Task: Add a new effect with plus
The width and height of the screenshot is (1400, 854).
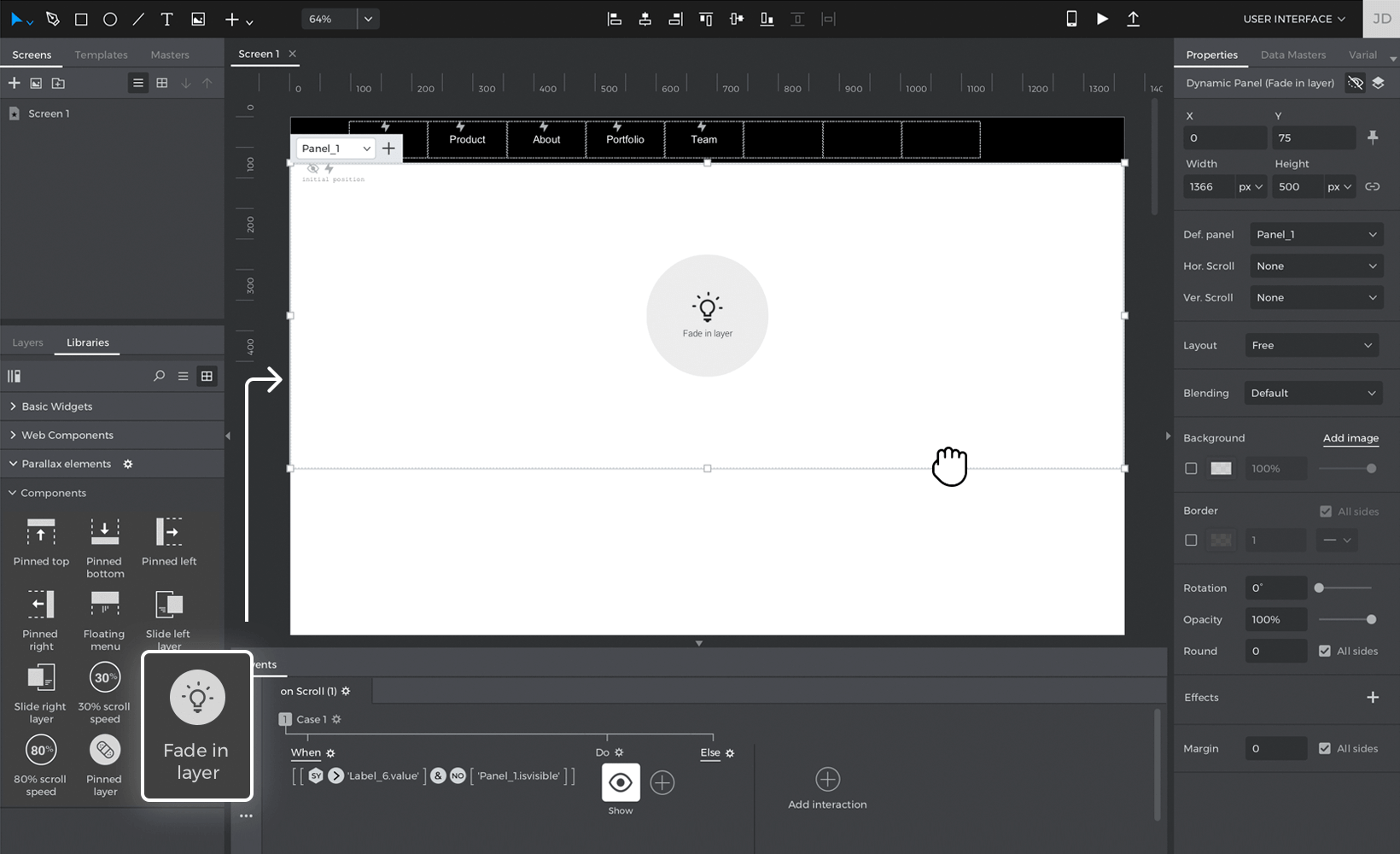Action: coord(1372,698)
